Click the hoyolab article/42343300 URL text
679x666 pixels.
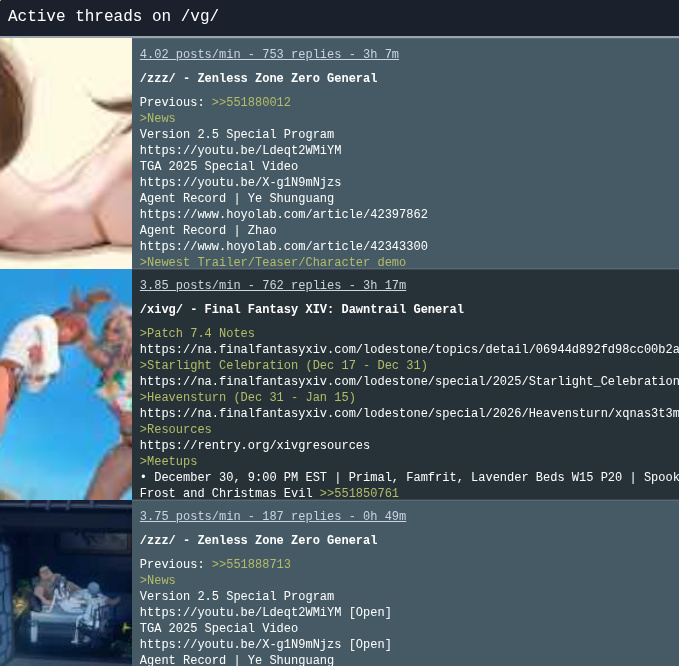[x=283, y=246]
